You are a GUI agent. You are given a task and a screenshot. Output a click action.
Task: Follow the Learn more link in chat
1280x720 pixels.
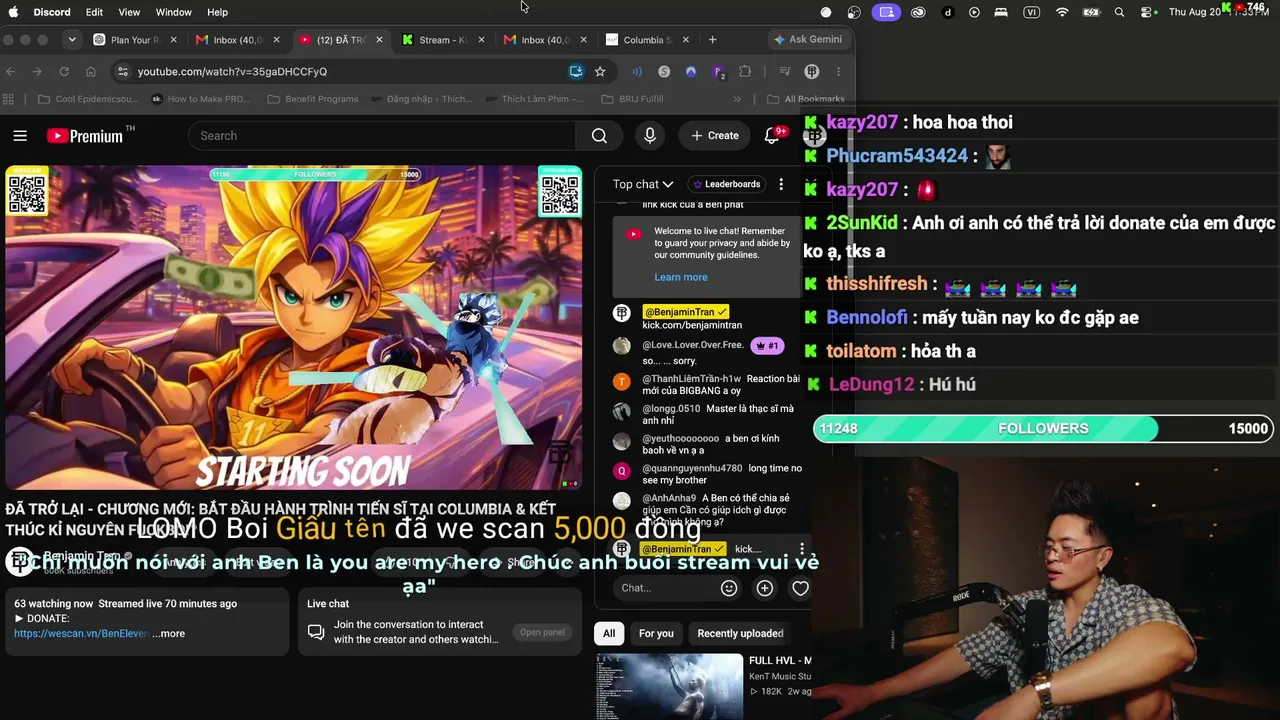point(681,277)
